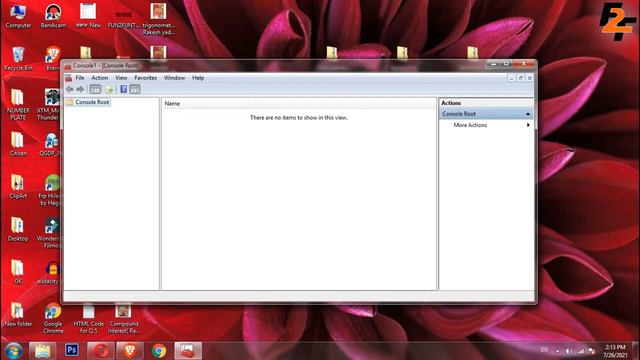Screen dimensions: 640x360
Task: Open the Help menu
Action: click(x=198, y=78)
